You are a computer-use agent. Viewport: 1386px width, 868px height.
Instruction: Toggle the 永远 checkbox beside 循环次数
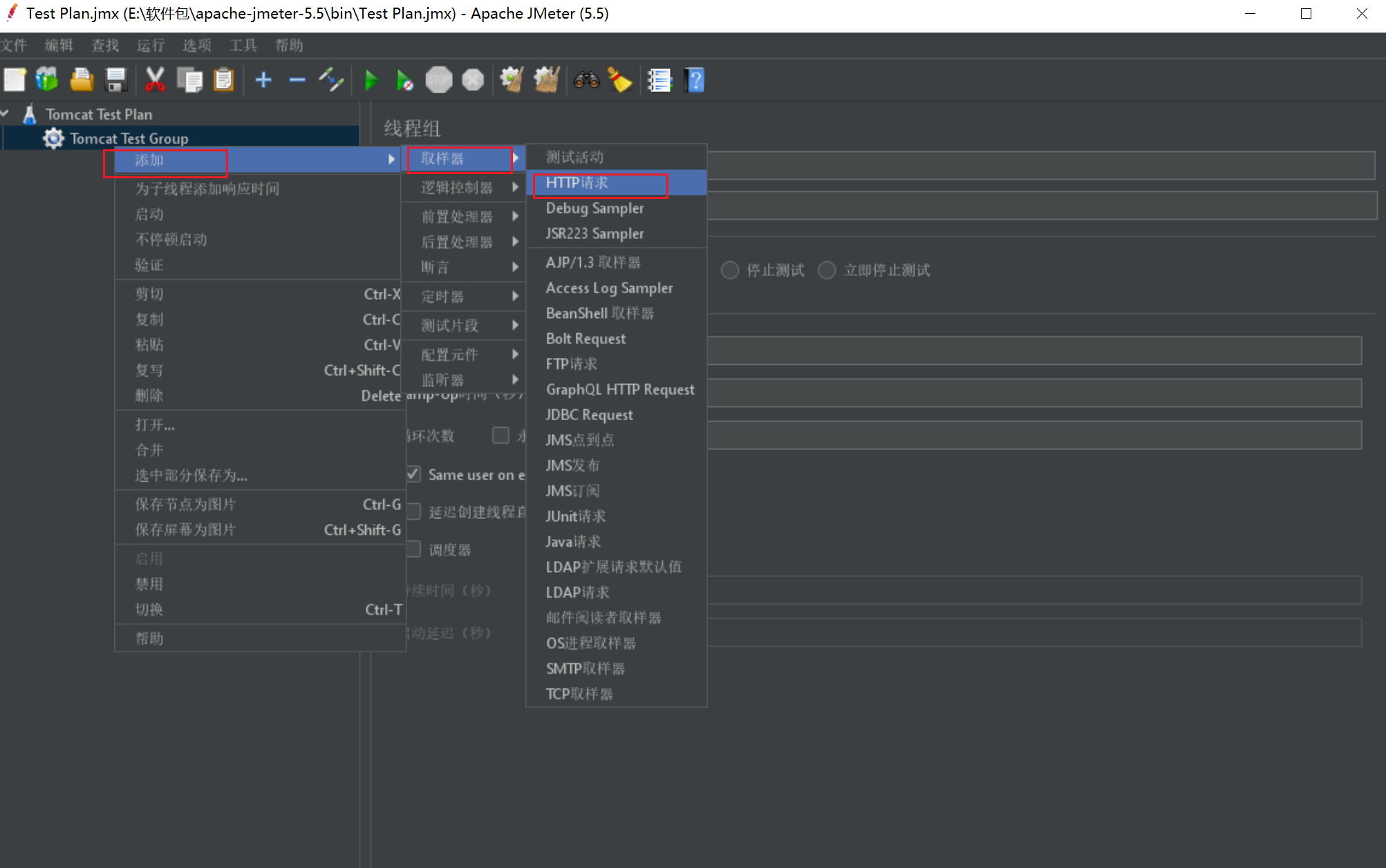pos(500,435)
